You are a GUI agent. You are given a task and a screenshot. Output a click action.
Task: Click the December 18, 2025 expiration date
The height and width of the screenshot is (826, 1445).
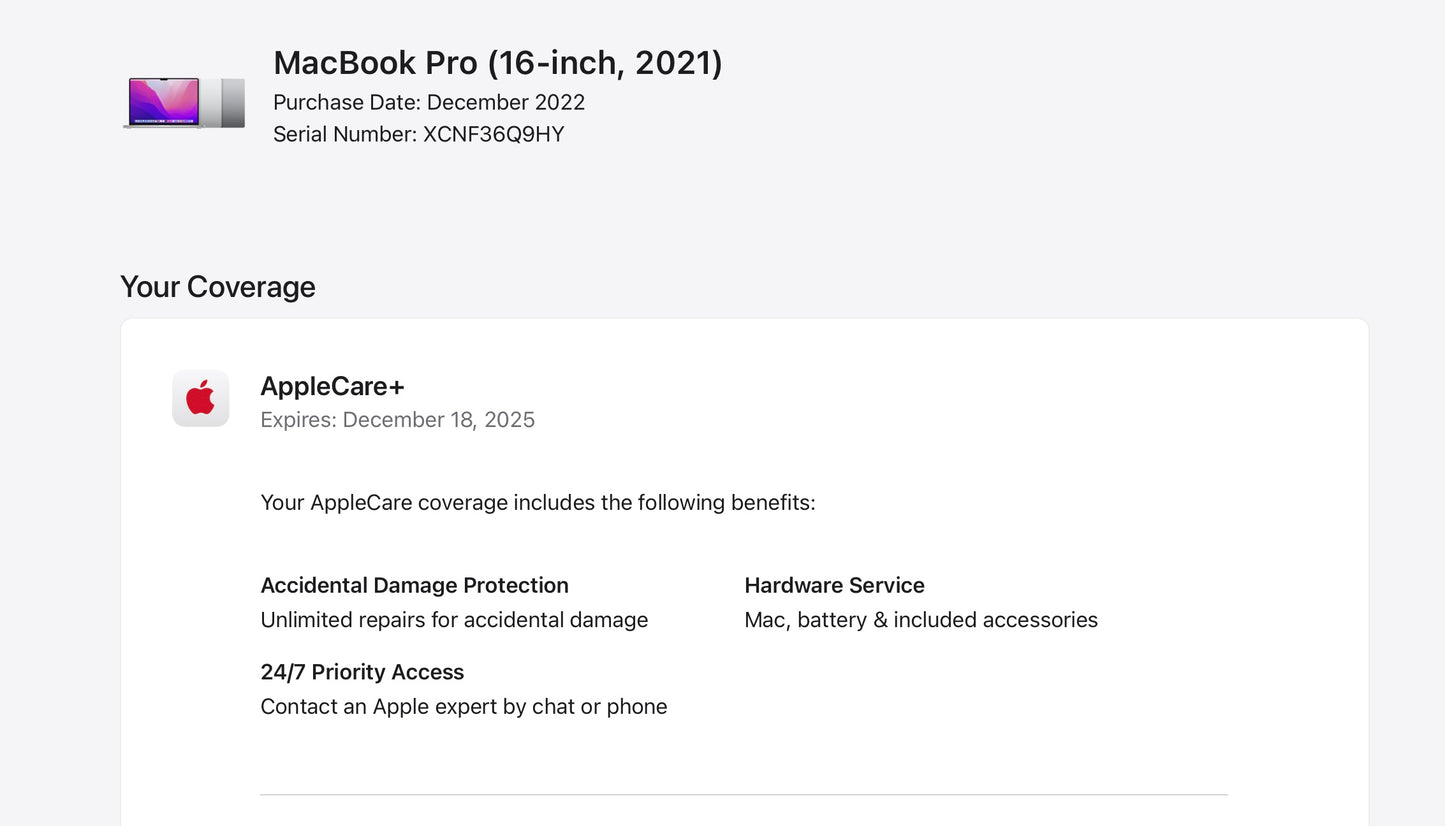point(439,420)
